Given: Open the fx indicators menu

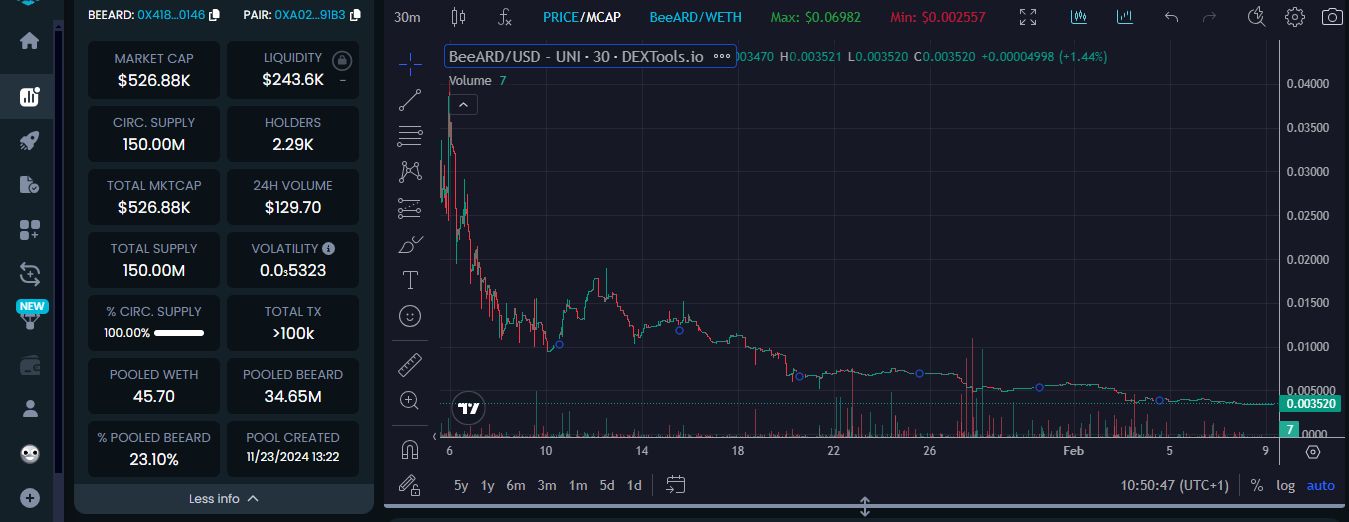Looking at the screenshot, I should click(506, 17).
